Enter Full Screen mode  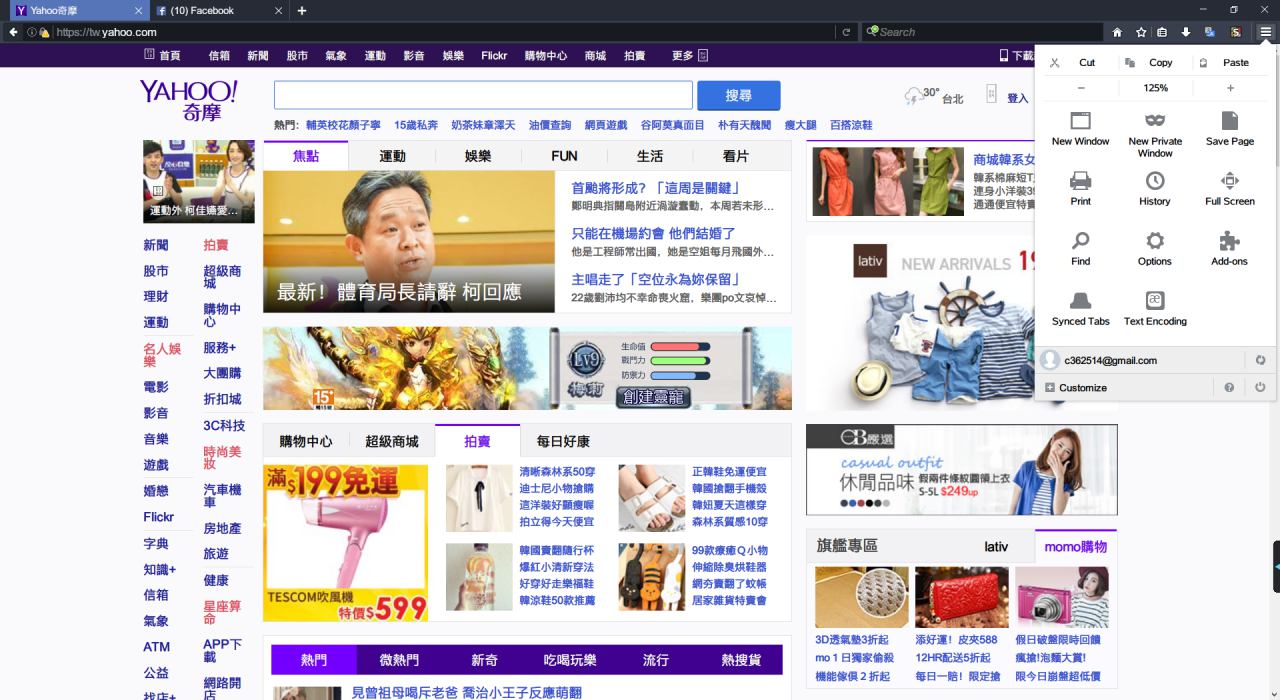[x=1230, y=188]
